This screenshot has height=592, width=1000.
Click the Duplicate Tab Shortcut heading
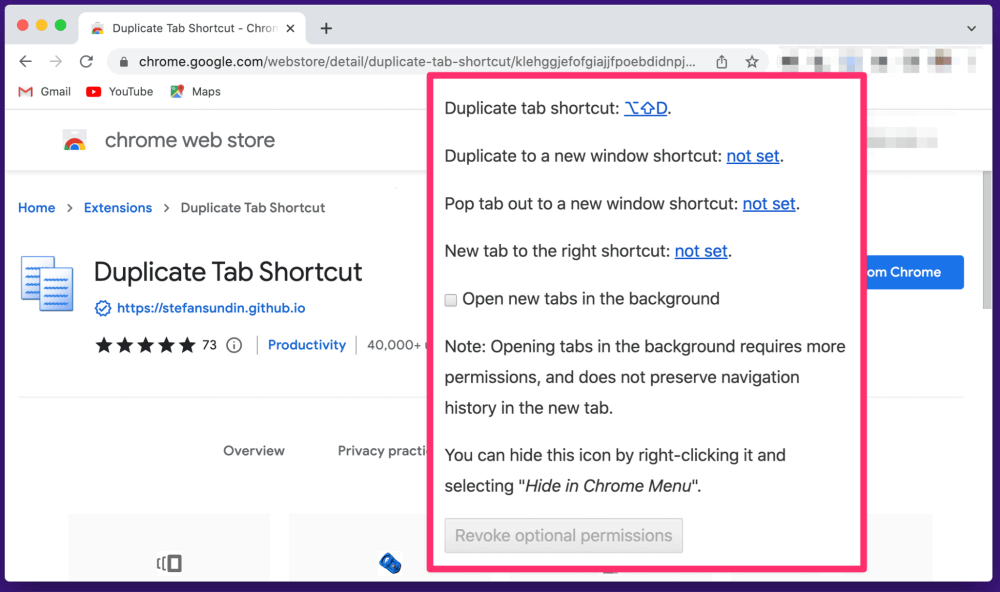(228, 272)
